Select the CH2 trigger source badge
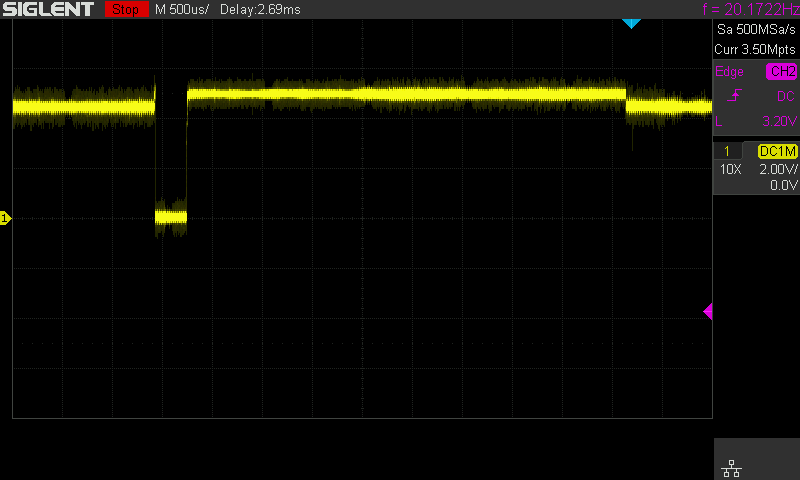This screenshot has width=800, height=480. click(x=781, y=72)
